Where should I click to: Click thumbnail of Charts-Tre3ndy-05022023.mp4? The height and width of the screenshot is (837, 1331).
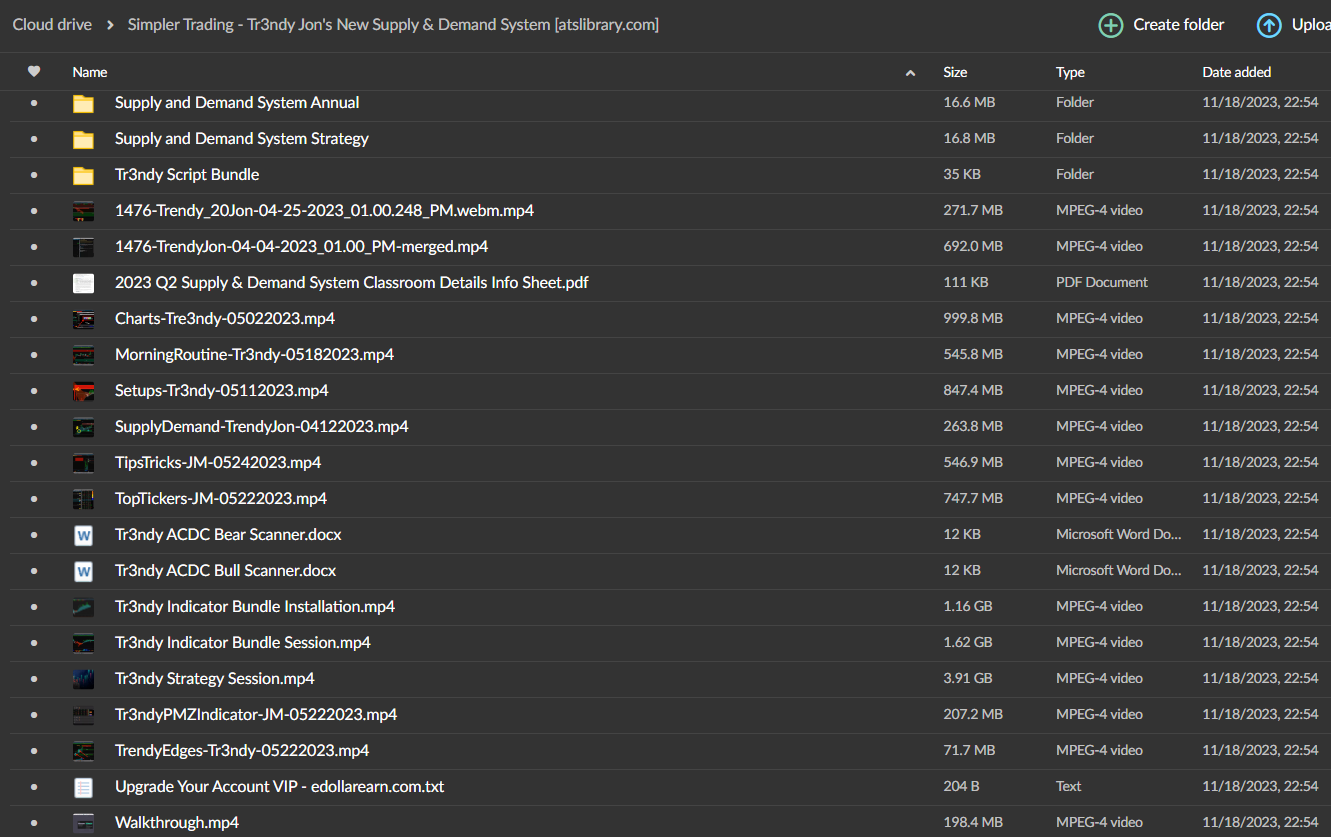tap(83, 319)
